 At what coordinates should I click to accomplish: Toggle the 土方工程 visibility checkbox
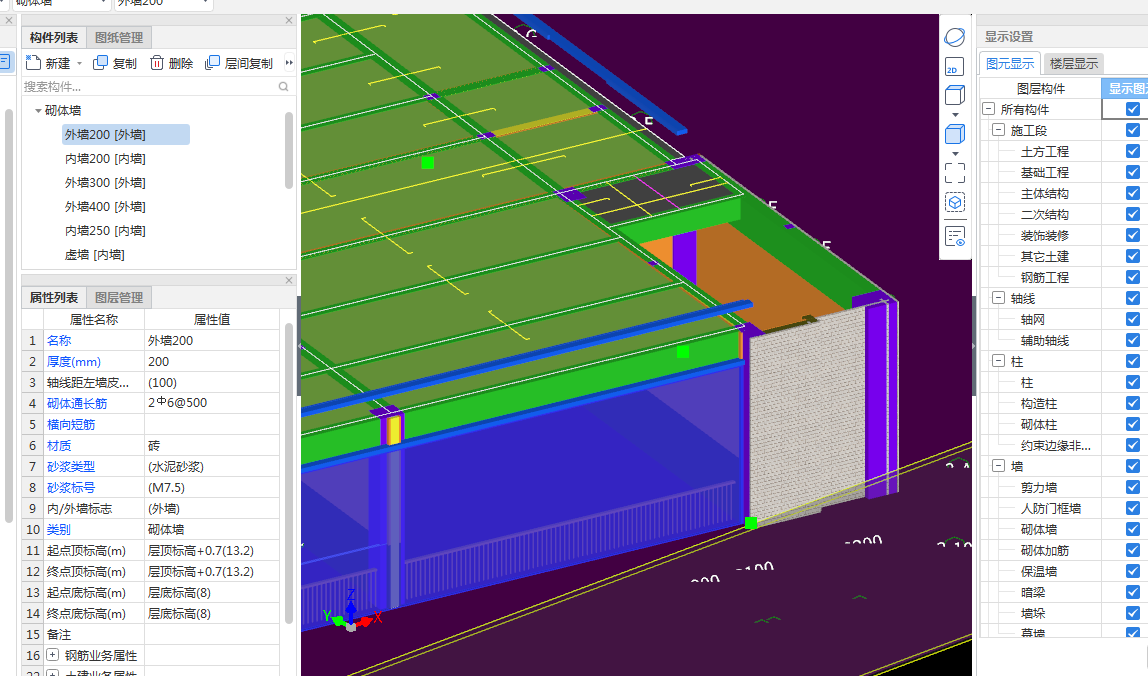tap(1133, 151)
